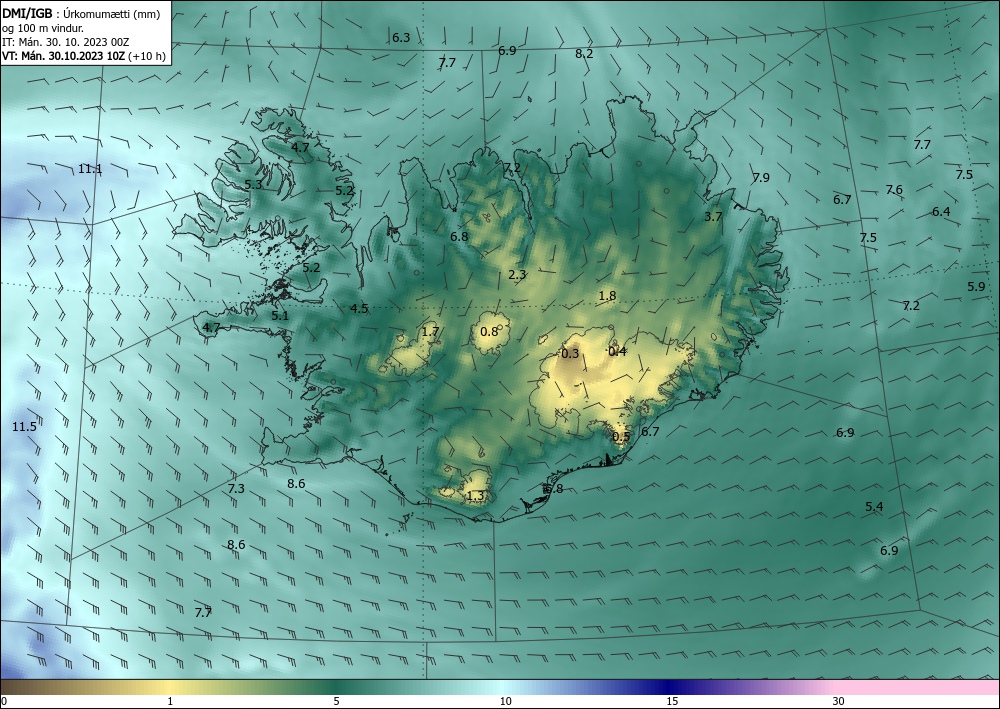Click the 1.3 value label
The height and width of the screenshot is (709, 1000).
476,496
